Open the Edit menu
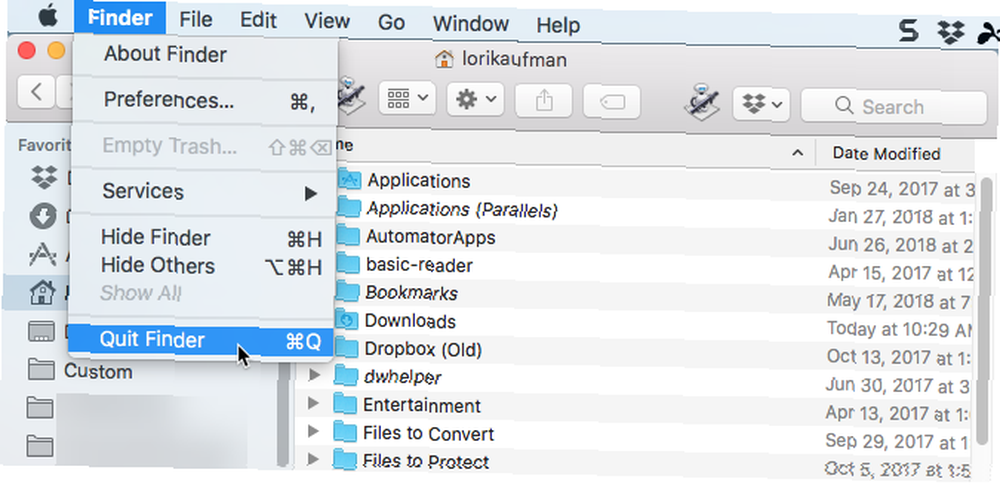The image size is (1000, 485). [x=258, y=20]
